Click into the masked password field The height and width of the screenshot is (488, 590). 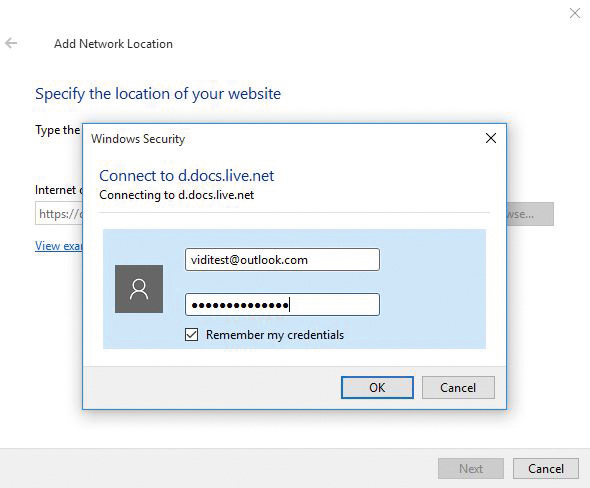coord(282,304)
